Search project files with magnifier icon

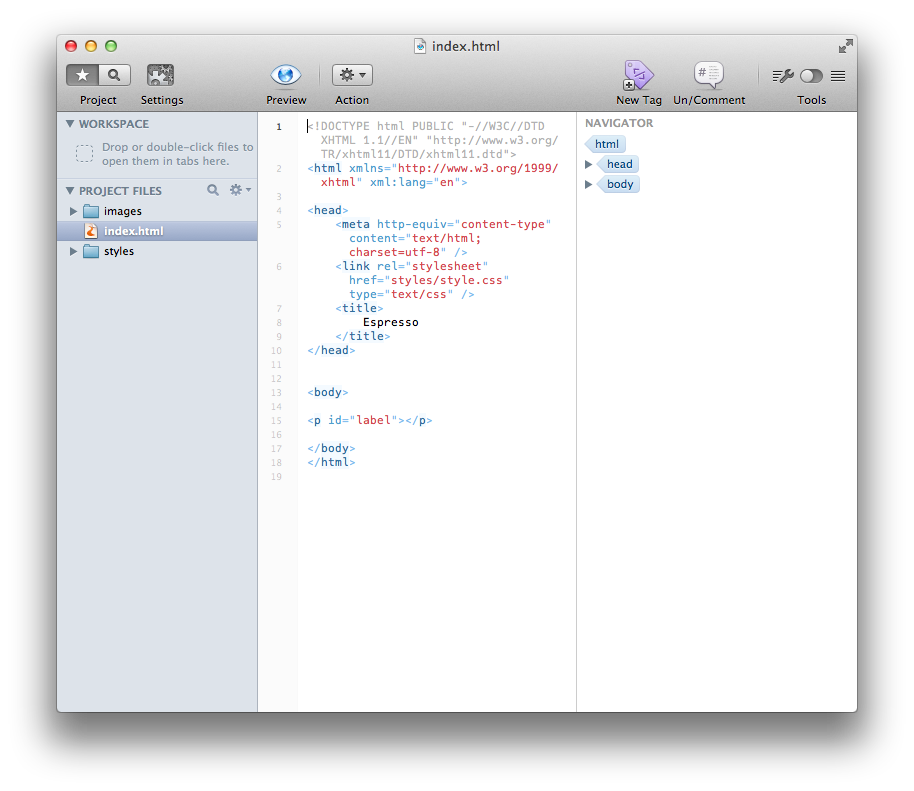pyautogui.click(x=213, y=190)
